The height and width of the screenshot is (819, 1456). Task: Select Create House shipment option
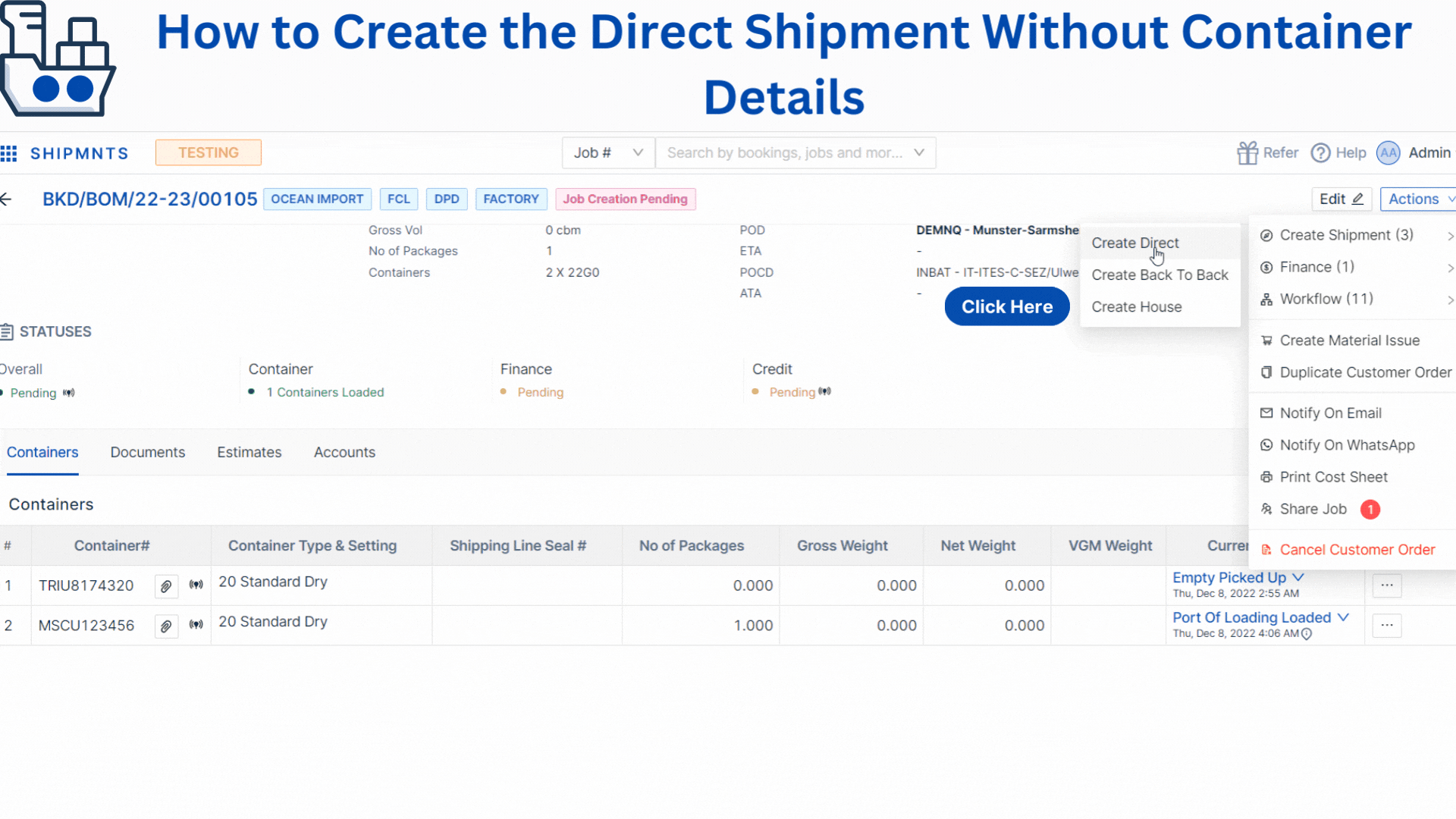pyautogui.click(x=1136, y=306)
